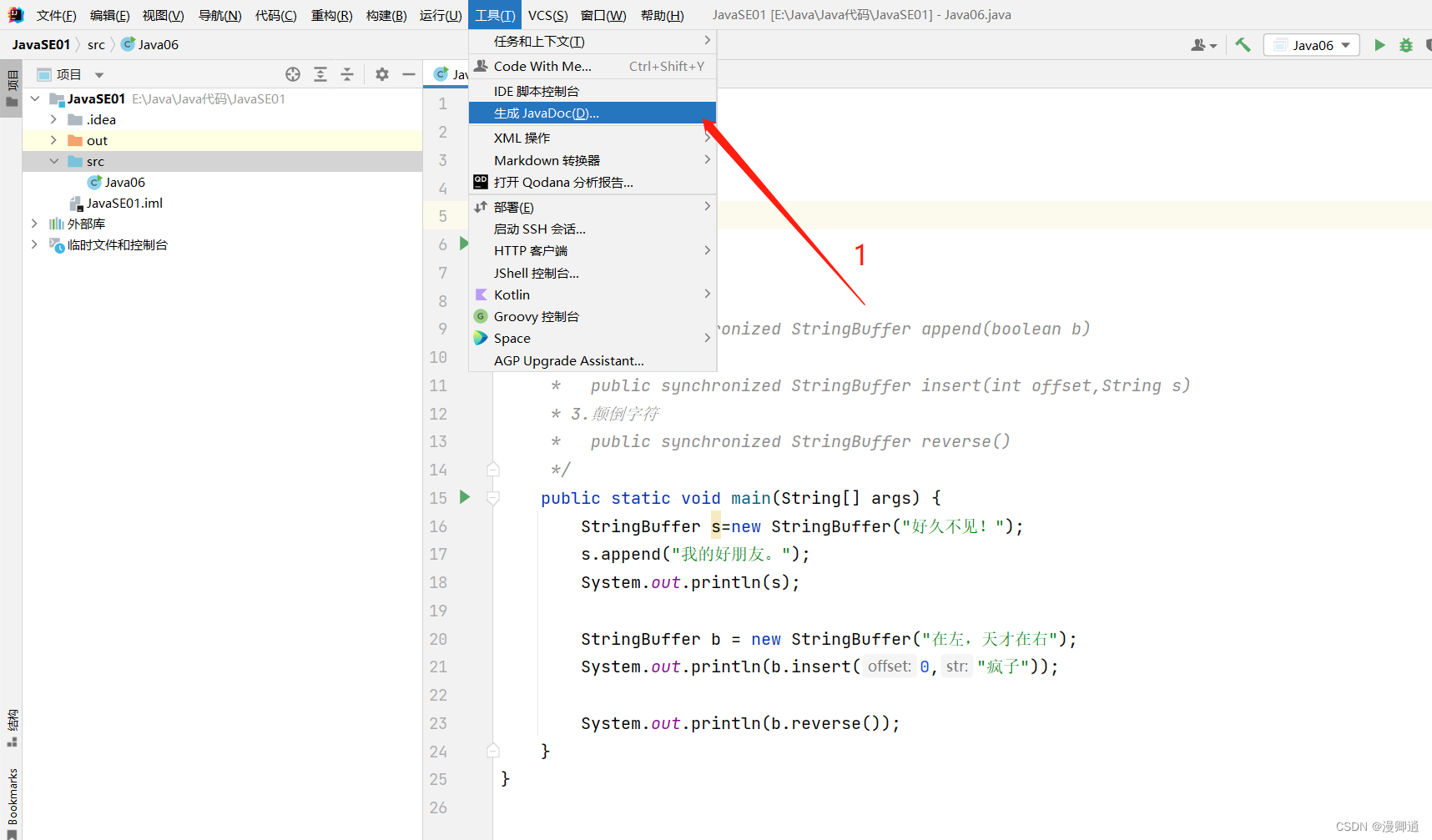Open the Structure tool window side tab
1432x840 pixels.
pos(12,728)
